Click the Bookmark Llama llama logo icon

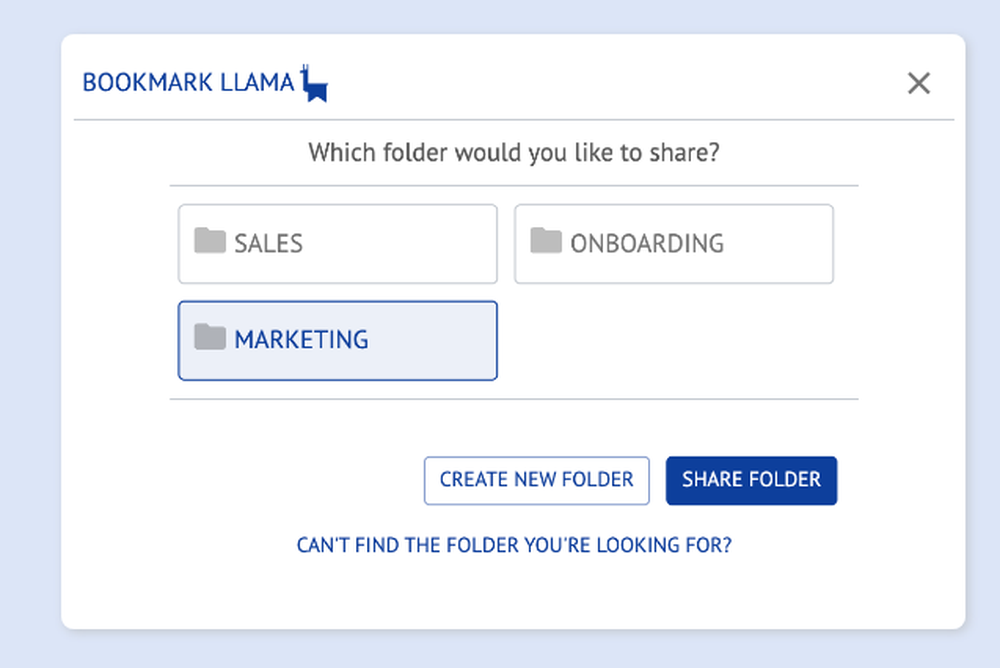314,83
